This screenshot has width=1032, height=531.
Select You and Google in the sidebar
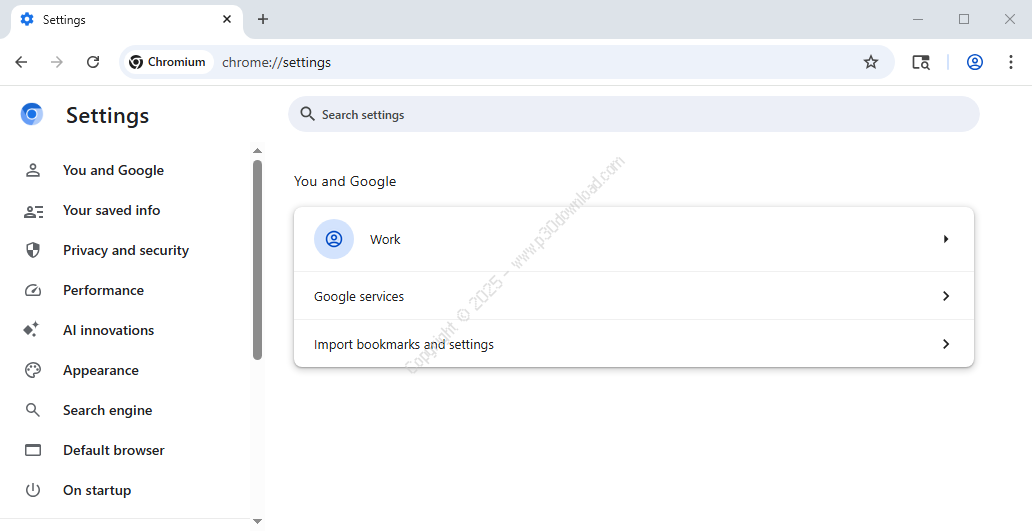click(x=113, y=170)
